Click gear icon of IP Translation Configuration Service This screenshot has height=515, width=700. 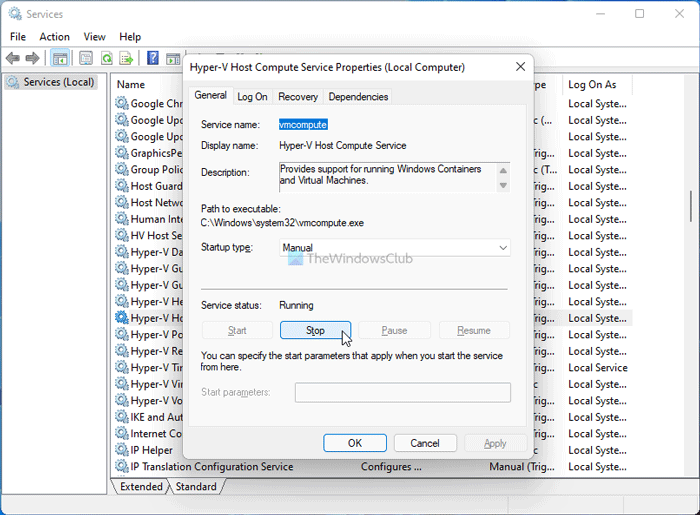coord(122,466)
